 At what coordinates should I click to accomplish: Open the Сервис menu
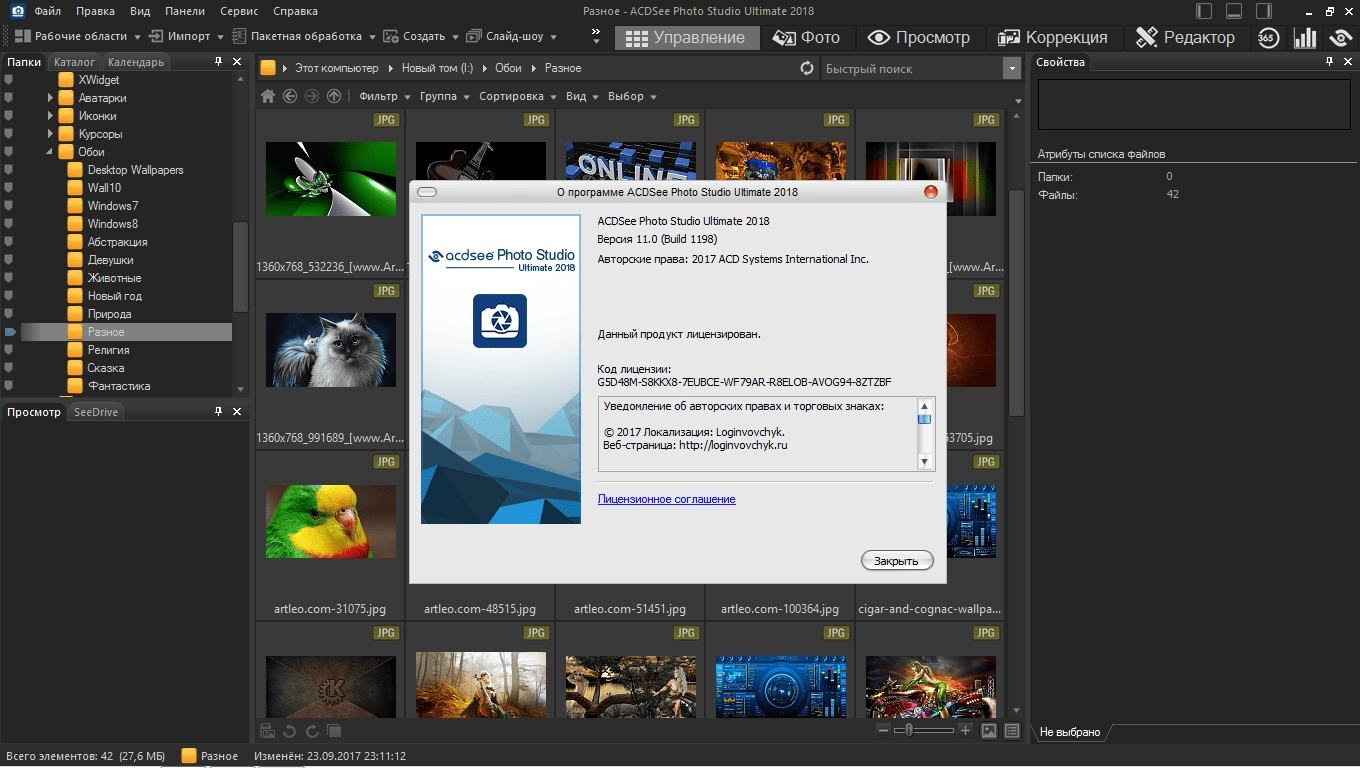[x=239, y=11]
